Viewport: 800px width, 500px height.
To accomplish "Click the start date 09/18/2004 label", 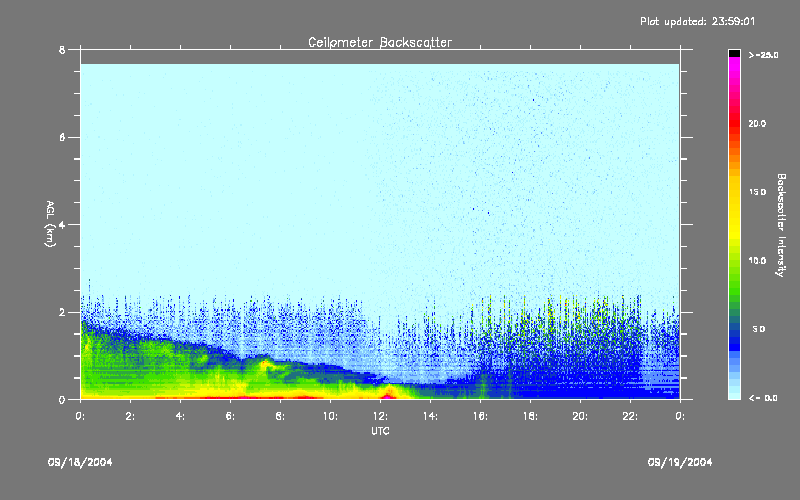I will (x=80, y=462).
